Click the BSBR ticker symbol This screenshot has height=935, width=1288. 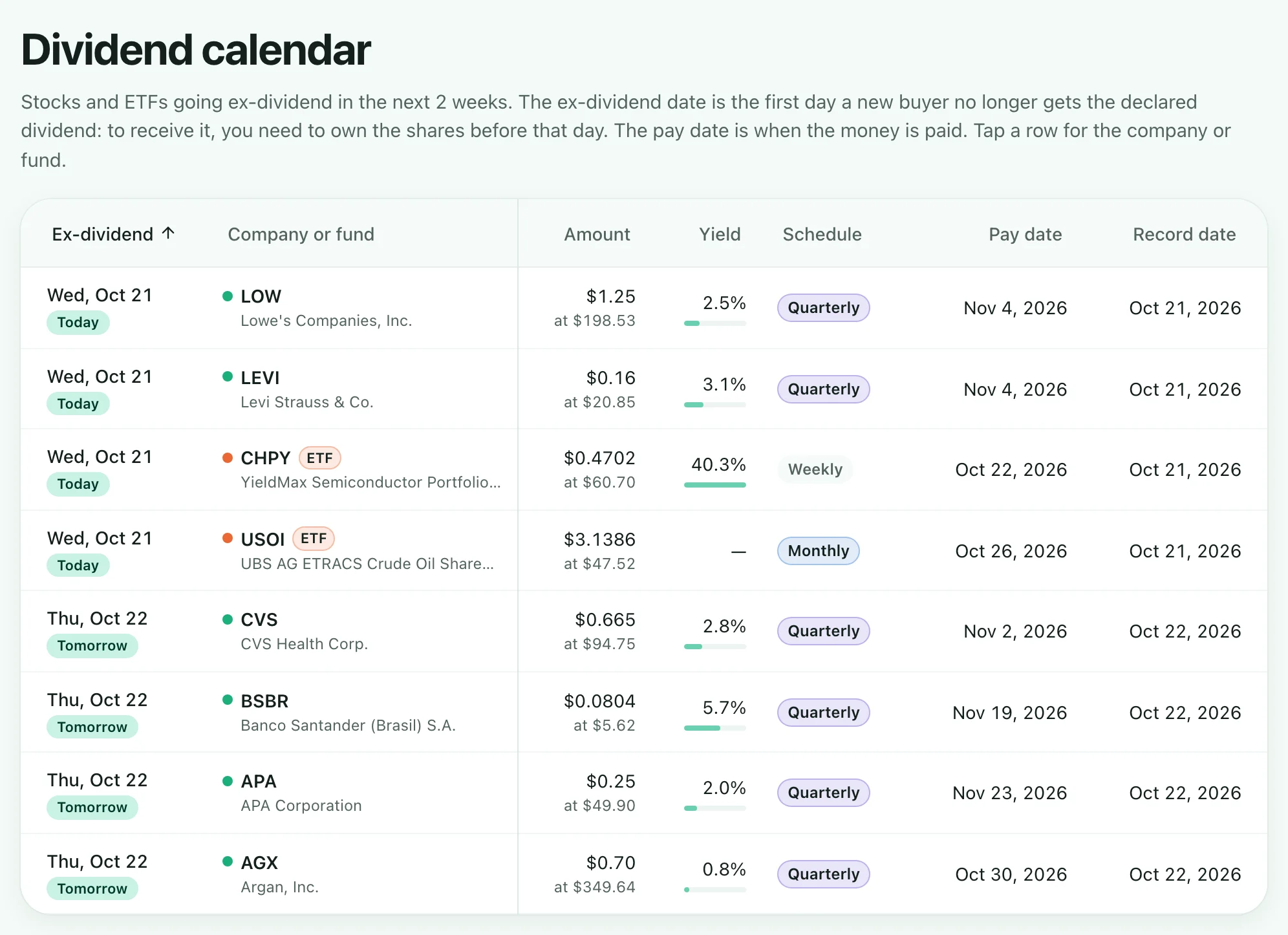(x=264, y=701)
